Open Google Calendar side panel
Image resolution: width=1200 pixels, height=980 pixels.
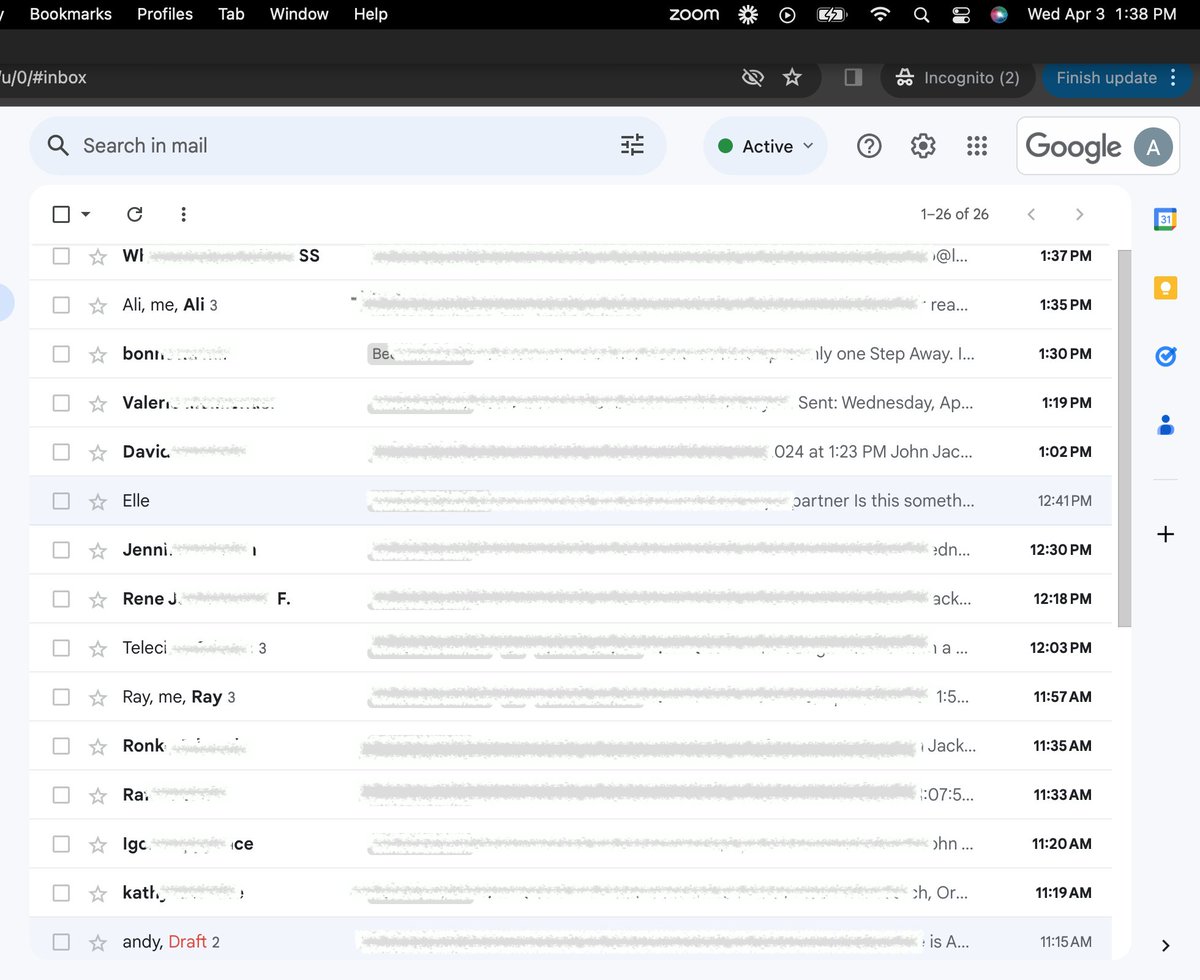coord(1165,220)
